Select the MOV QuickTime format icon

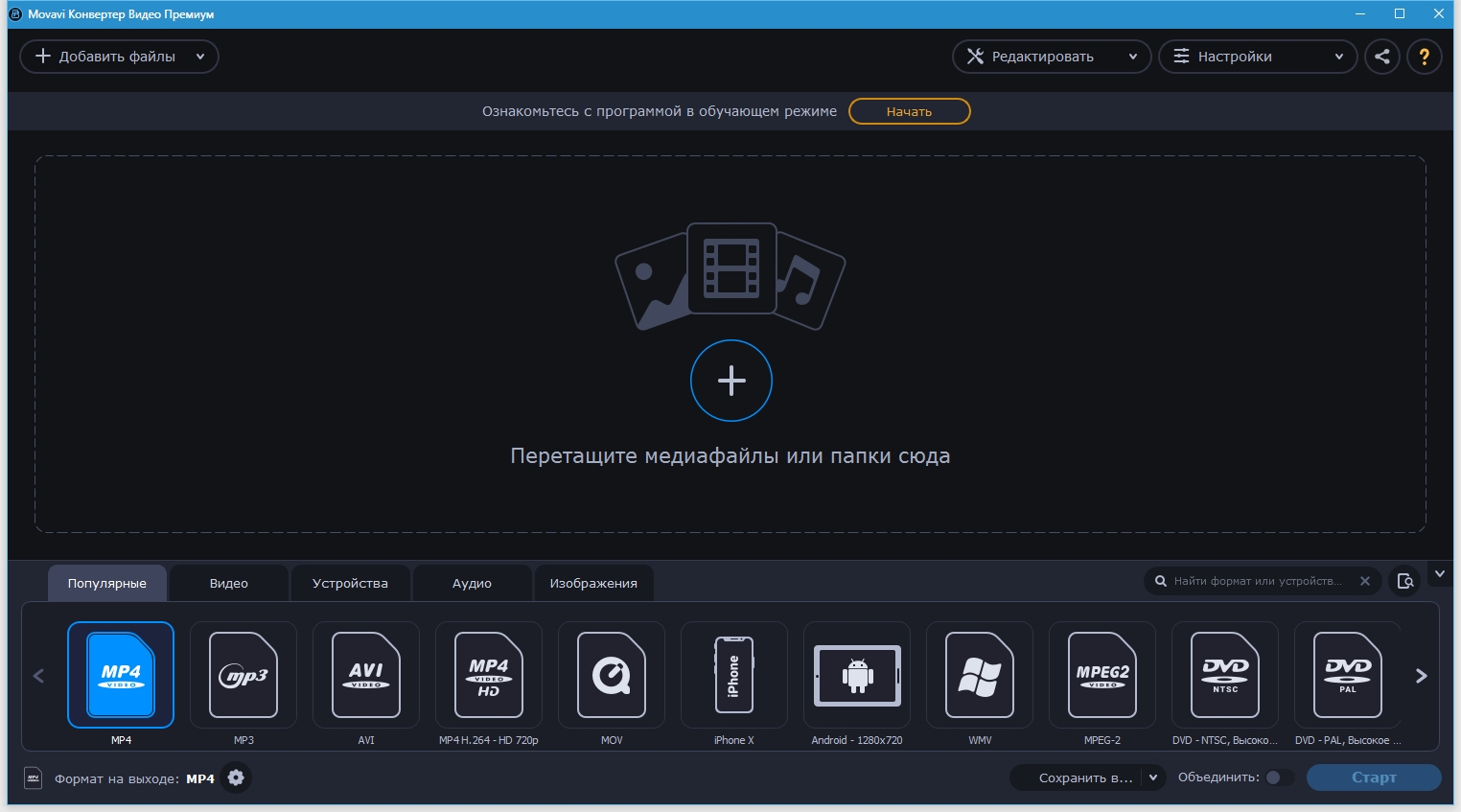(x=612, y=675)
